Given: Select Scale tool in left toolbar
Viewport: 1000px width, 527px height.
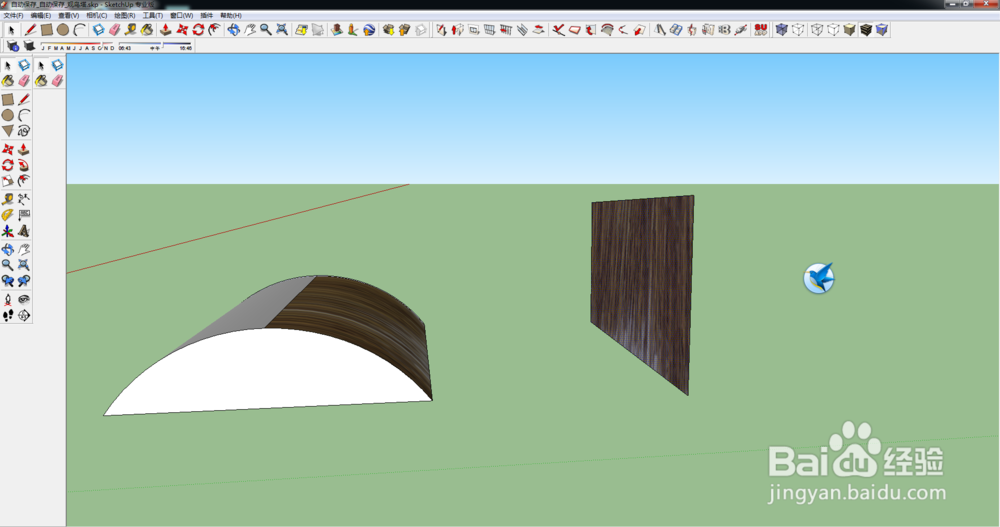Looking at the screenshot, I should pyautogui.click(x=8, y=181).
